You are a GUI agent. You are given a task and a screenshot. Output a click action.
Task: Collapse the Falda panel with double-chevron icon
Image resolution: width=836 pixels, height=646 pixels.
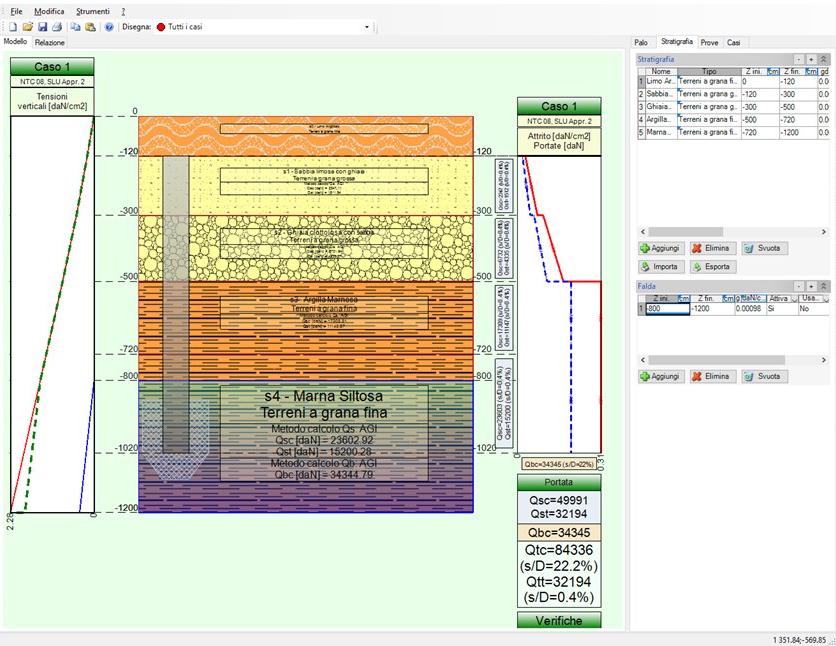click(x=823, y=286)
